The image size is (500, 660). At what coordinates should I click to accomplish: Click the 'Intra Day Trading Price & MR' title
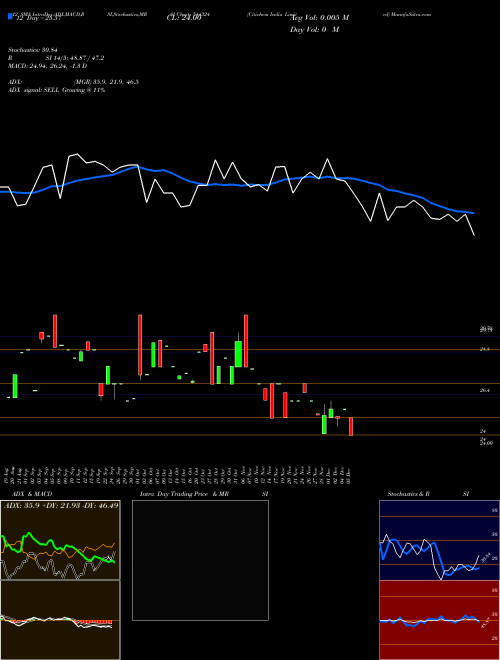(184, 494)
